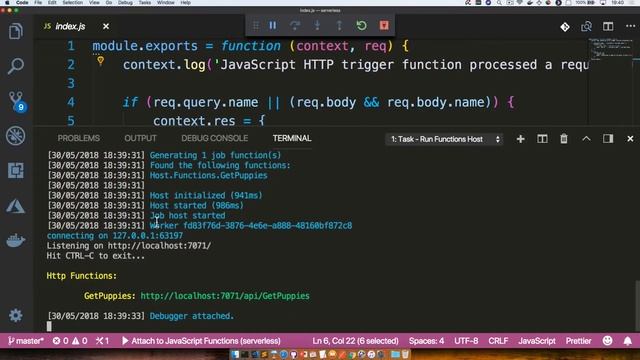This screenshot has height=360, width=640.
Task: Switch to the Problems panel tab
Action: coord(78,138)
